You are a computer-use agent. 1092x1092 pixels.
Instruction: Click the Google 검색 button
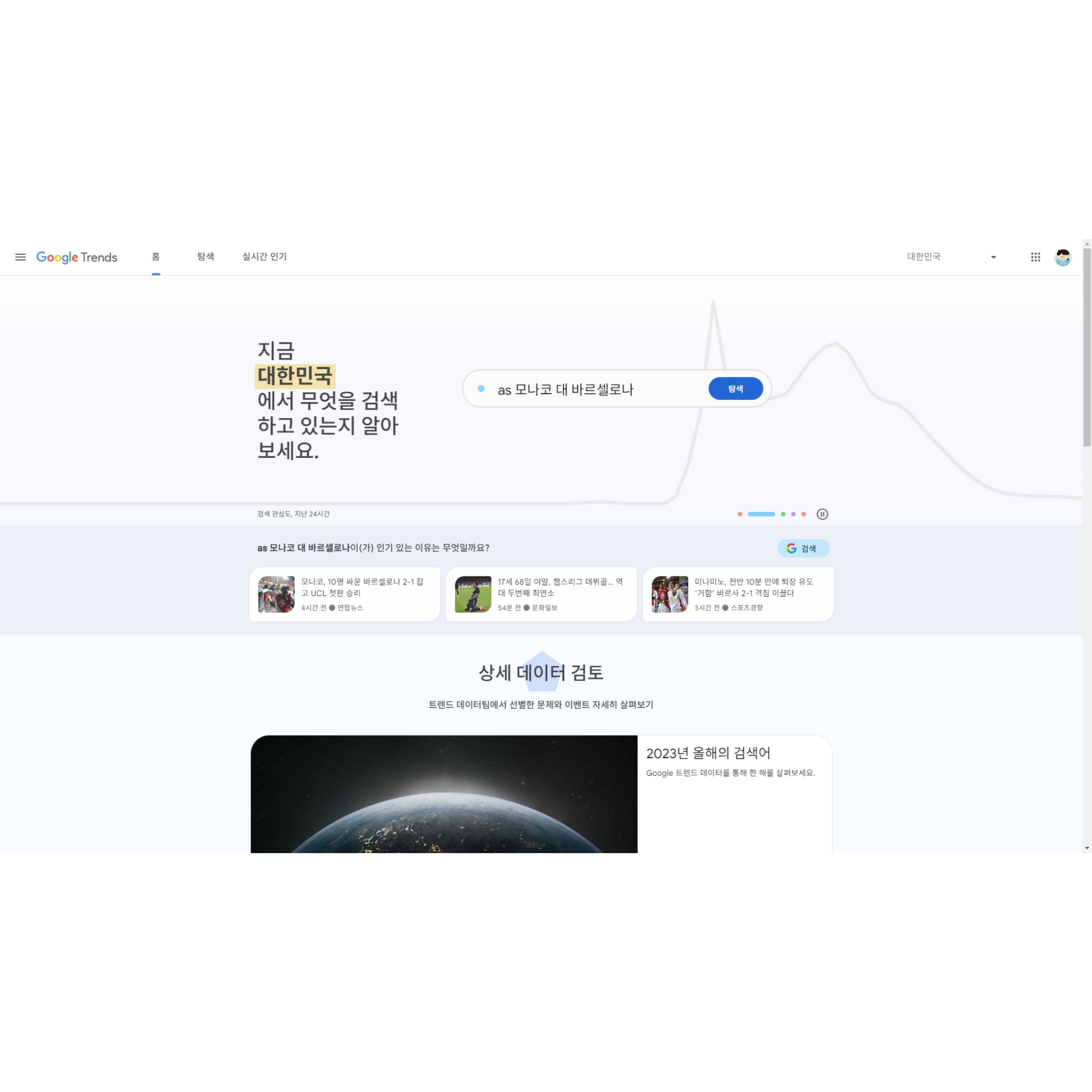click(x=802, y=548)
